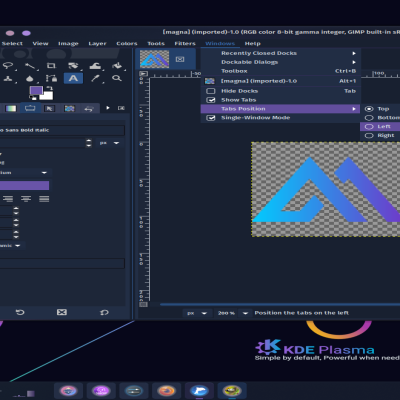This screenshot has height=400, width=400.
Task: Click the configure-tab button beside the dock arrow
Action: (121, 108)
